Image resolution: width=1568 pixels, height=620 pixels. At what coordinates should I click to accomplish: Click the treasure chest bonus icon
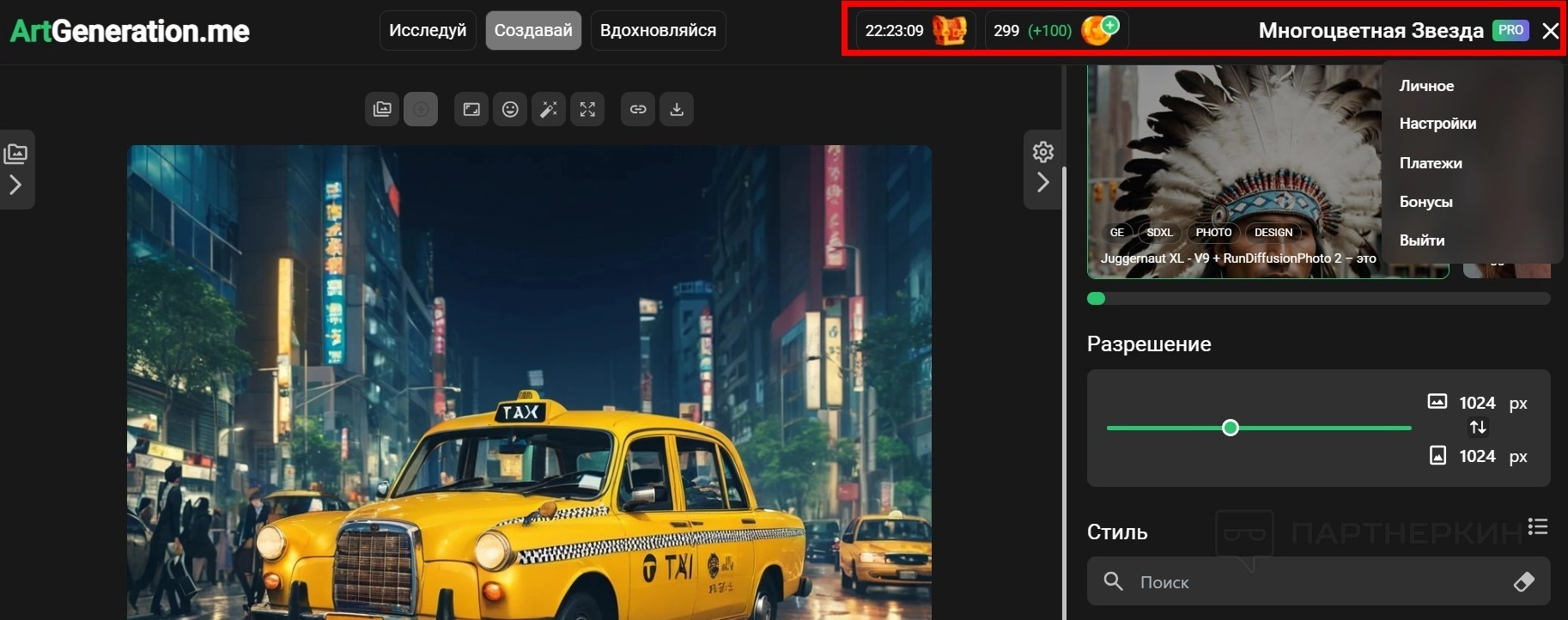[x=950, y=31]
